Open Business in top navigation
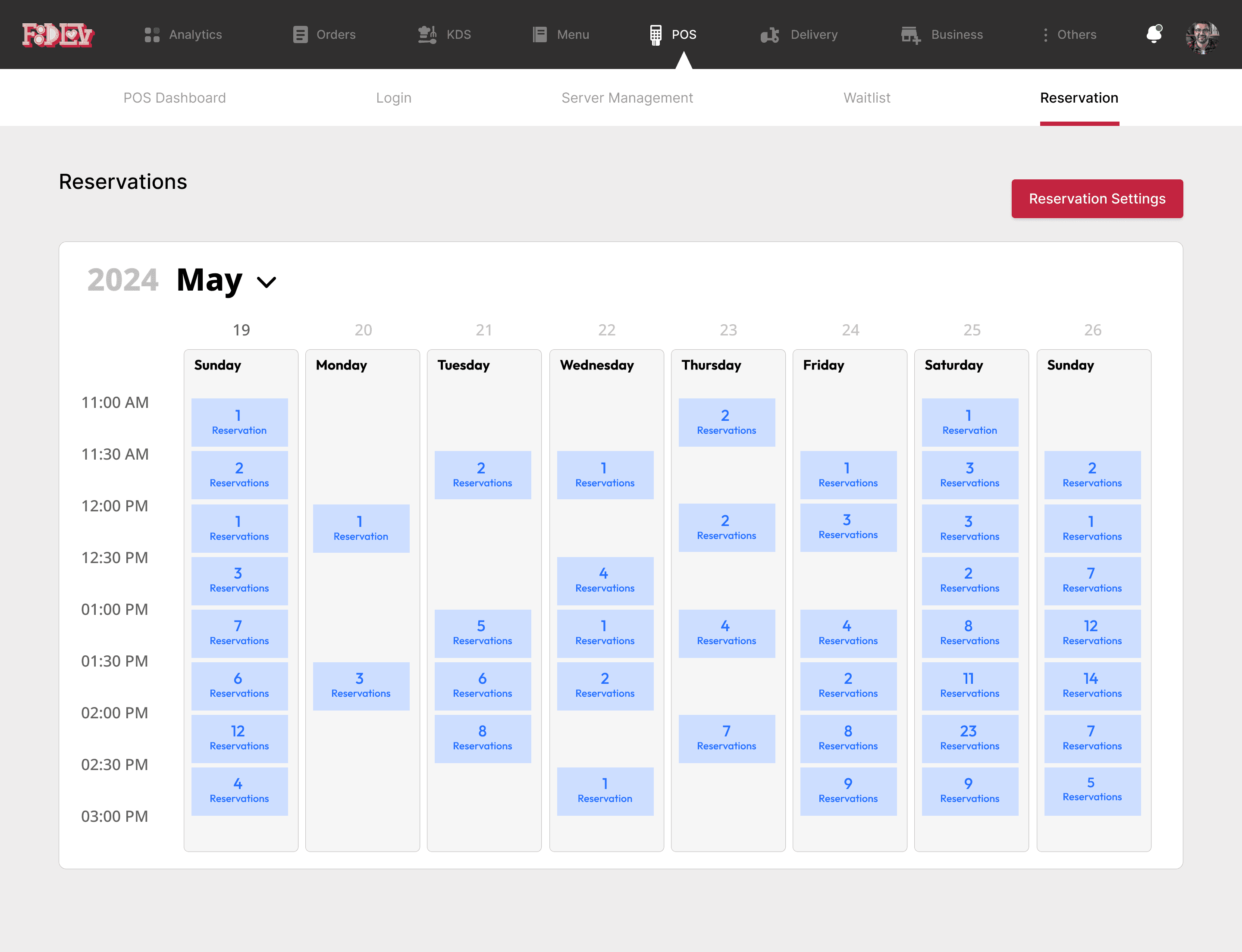 (957, 34)
